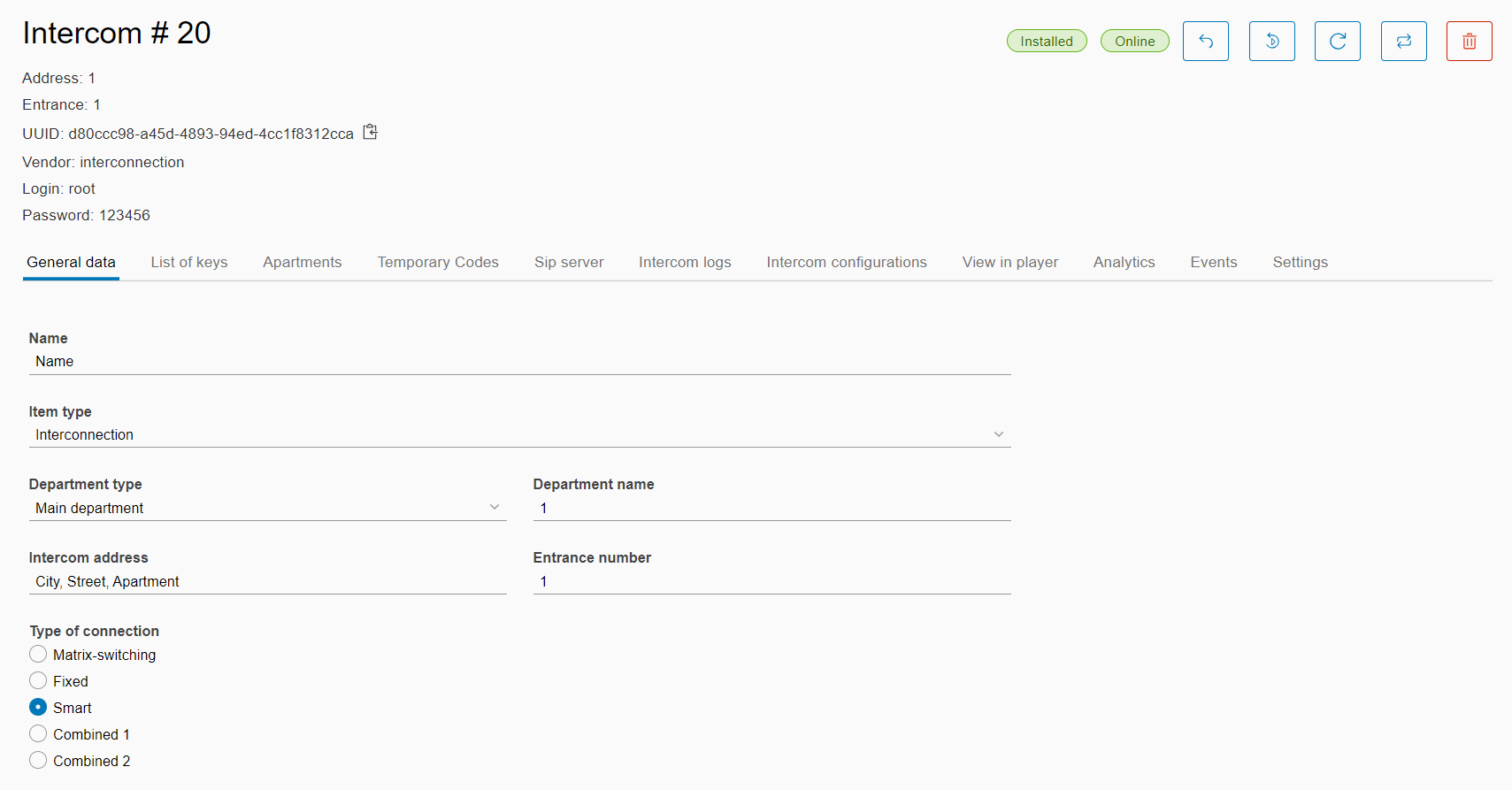Click the back arrow icon button
The width and height of the screenshot is (1512, 790).
1205,42
